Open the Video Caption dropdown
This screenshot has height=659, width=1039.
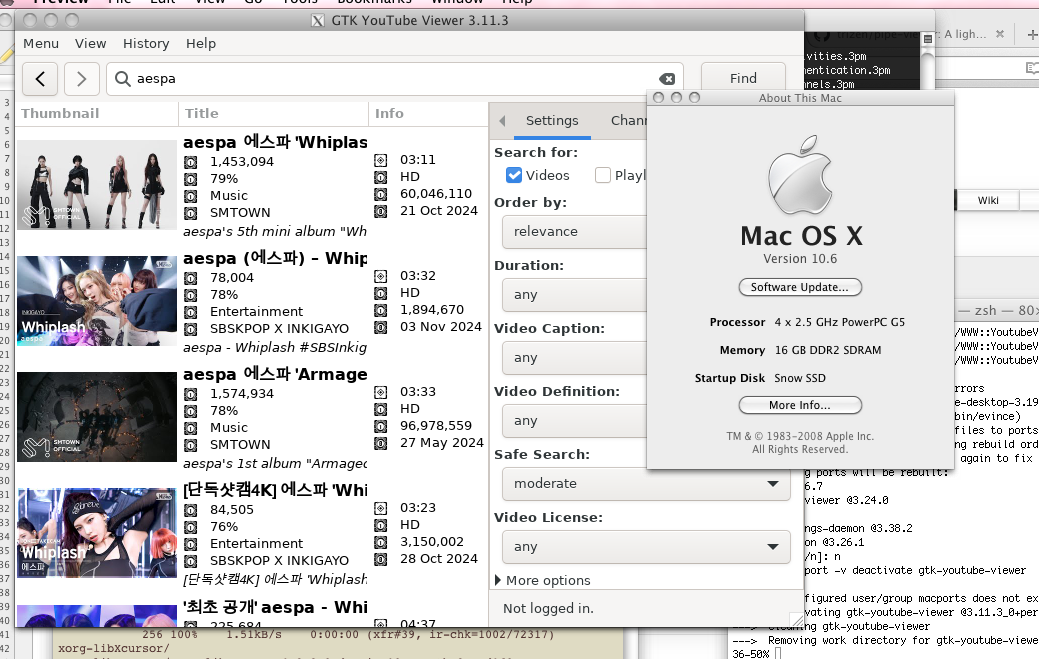(x=574, y=358)
